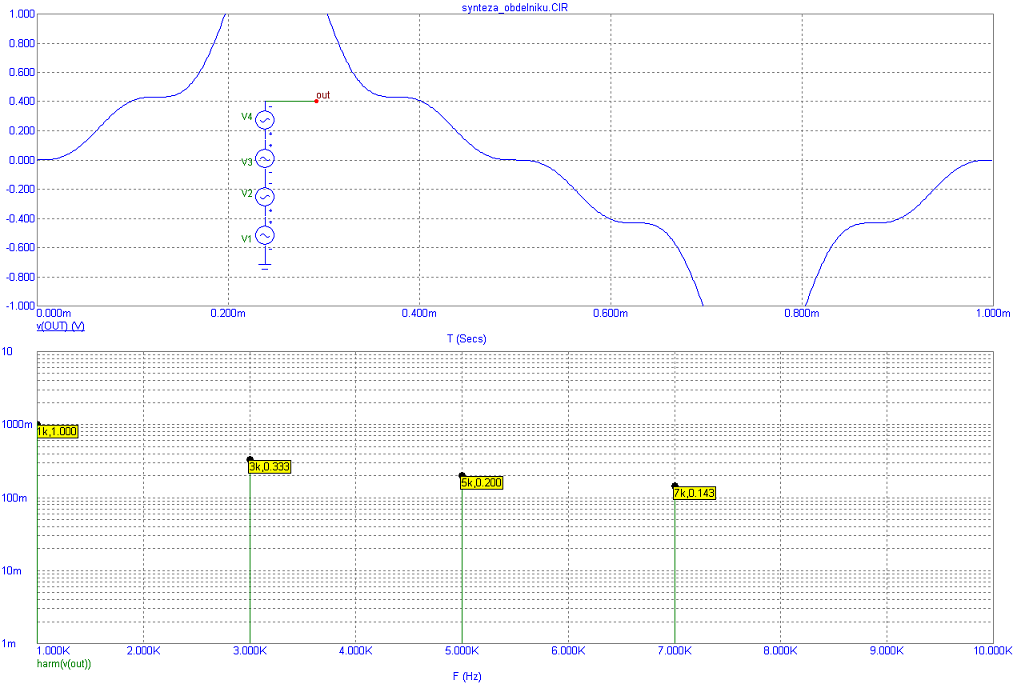
Task: Click the 2.000K frequency axis value
Action: point(143,651)
